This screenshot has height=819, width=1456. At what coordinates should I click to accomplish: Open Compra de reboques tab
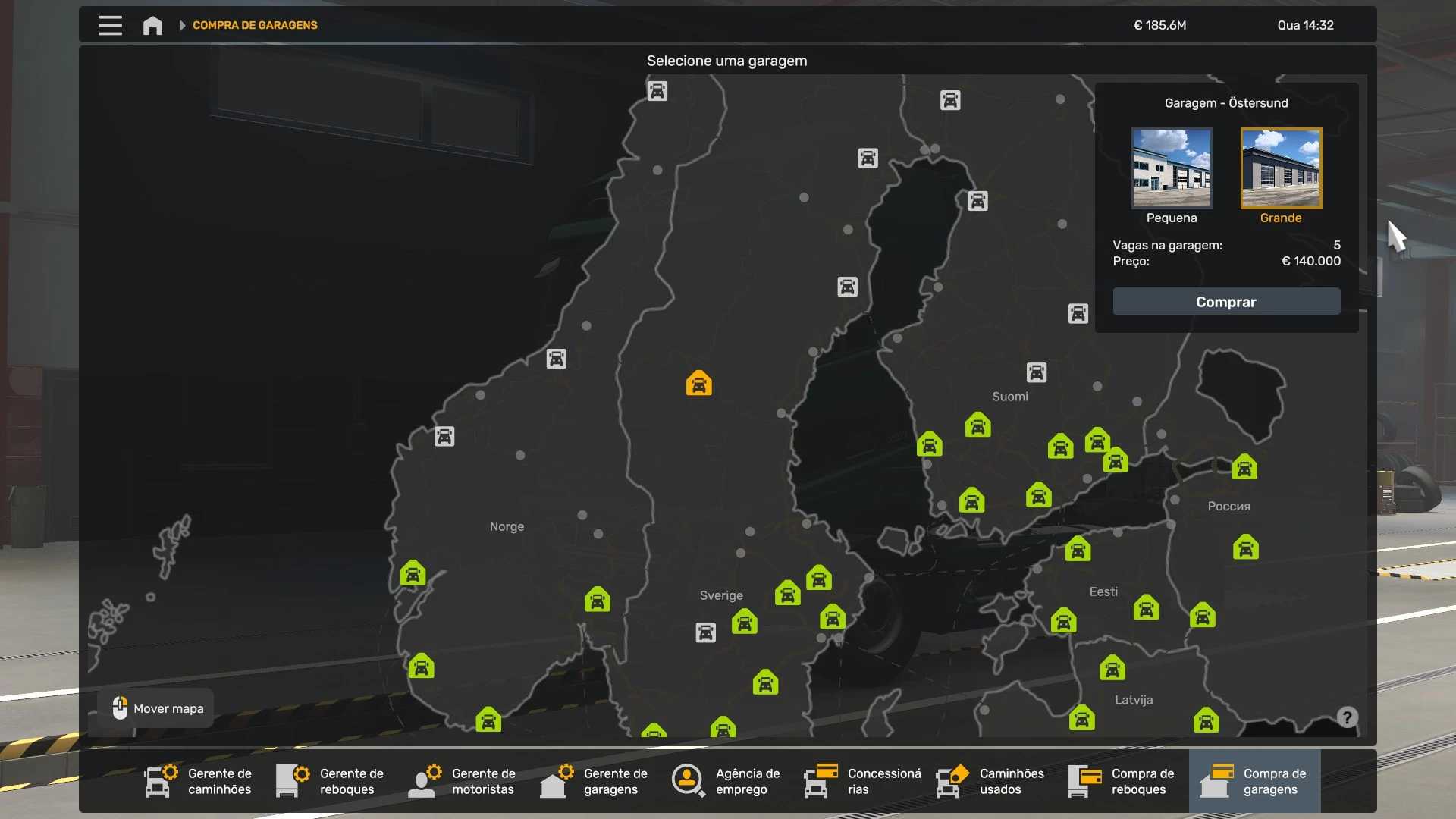click(x=1122, y=781)
